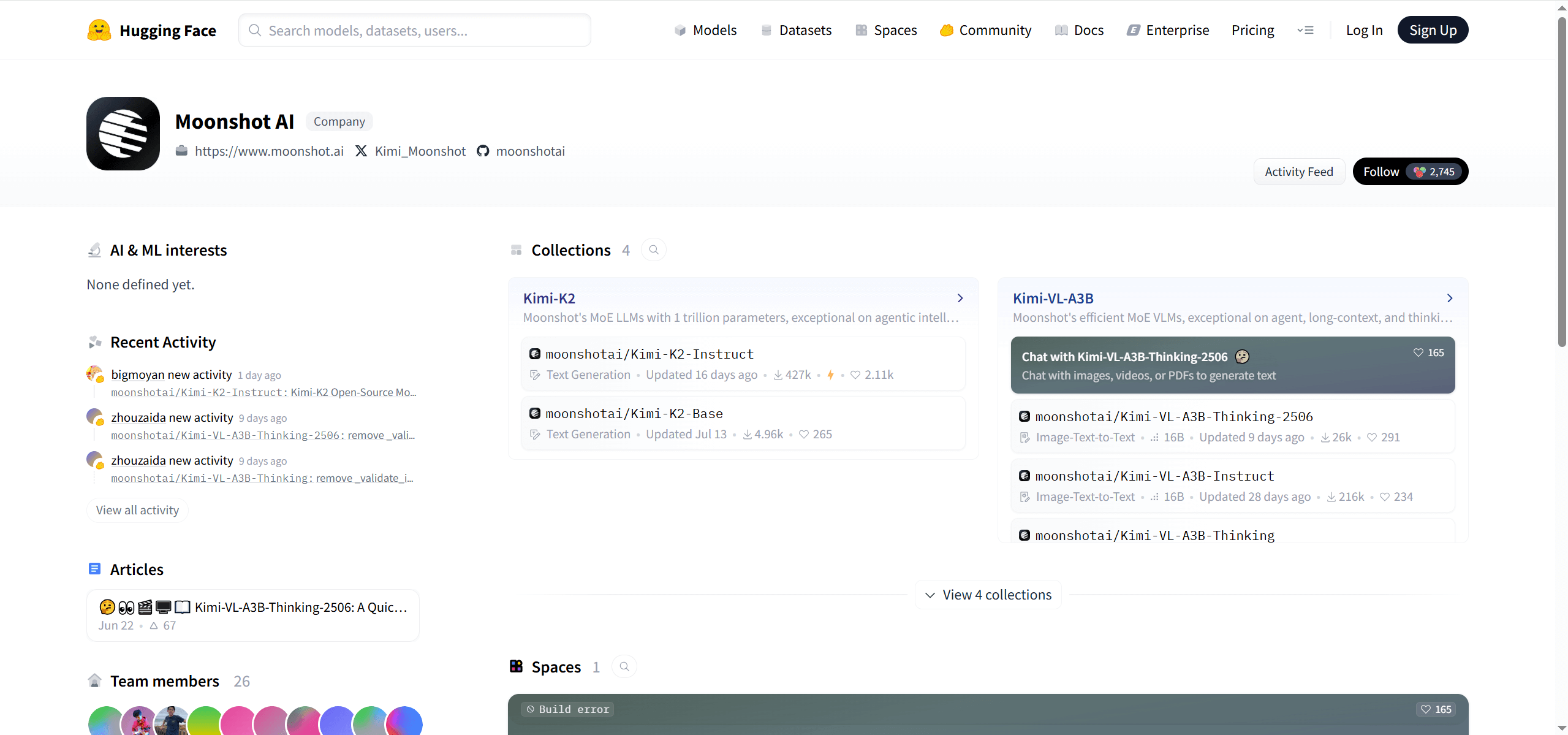The width and height of the screenshot is (1568, 735).
Task: Click the X Kimi_Moonshot profile icon
Action: coord(362,151)
